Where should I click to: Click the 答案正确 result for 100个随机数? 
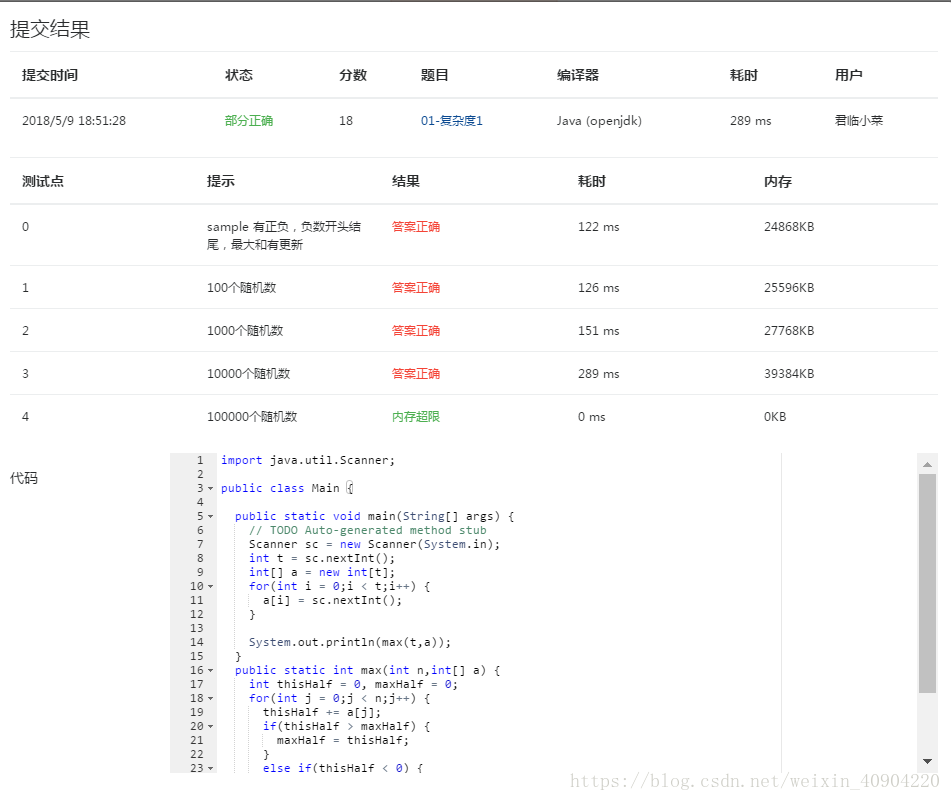(x=415, y=287)
